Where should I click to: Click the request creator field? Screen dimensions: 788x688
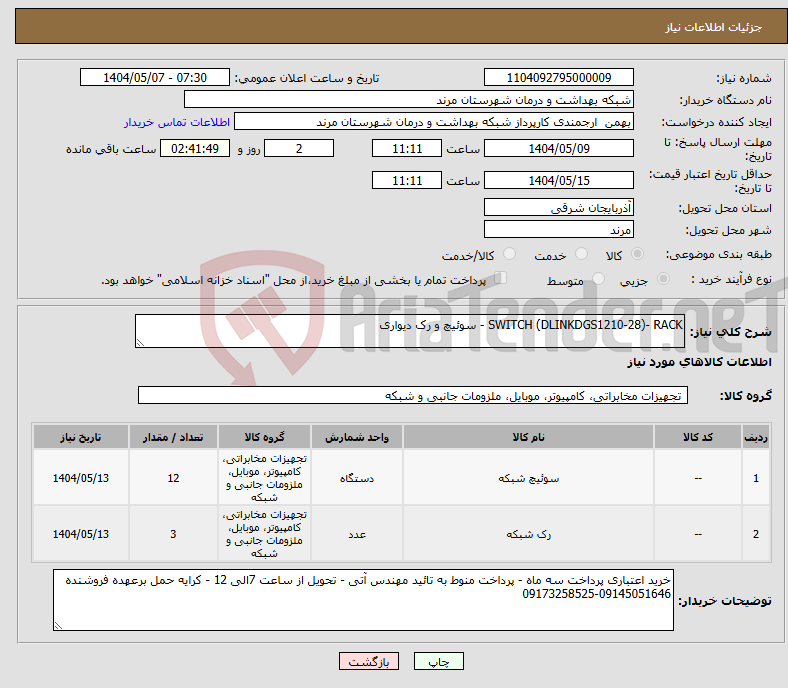[x=434, y=122]
